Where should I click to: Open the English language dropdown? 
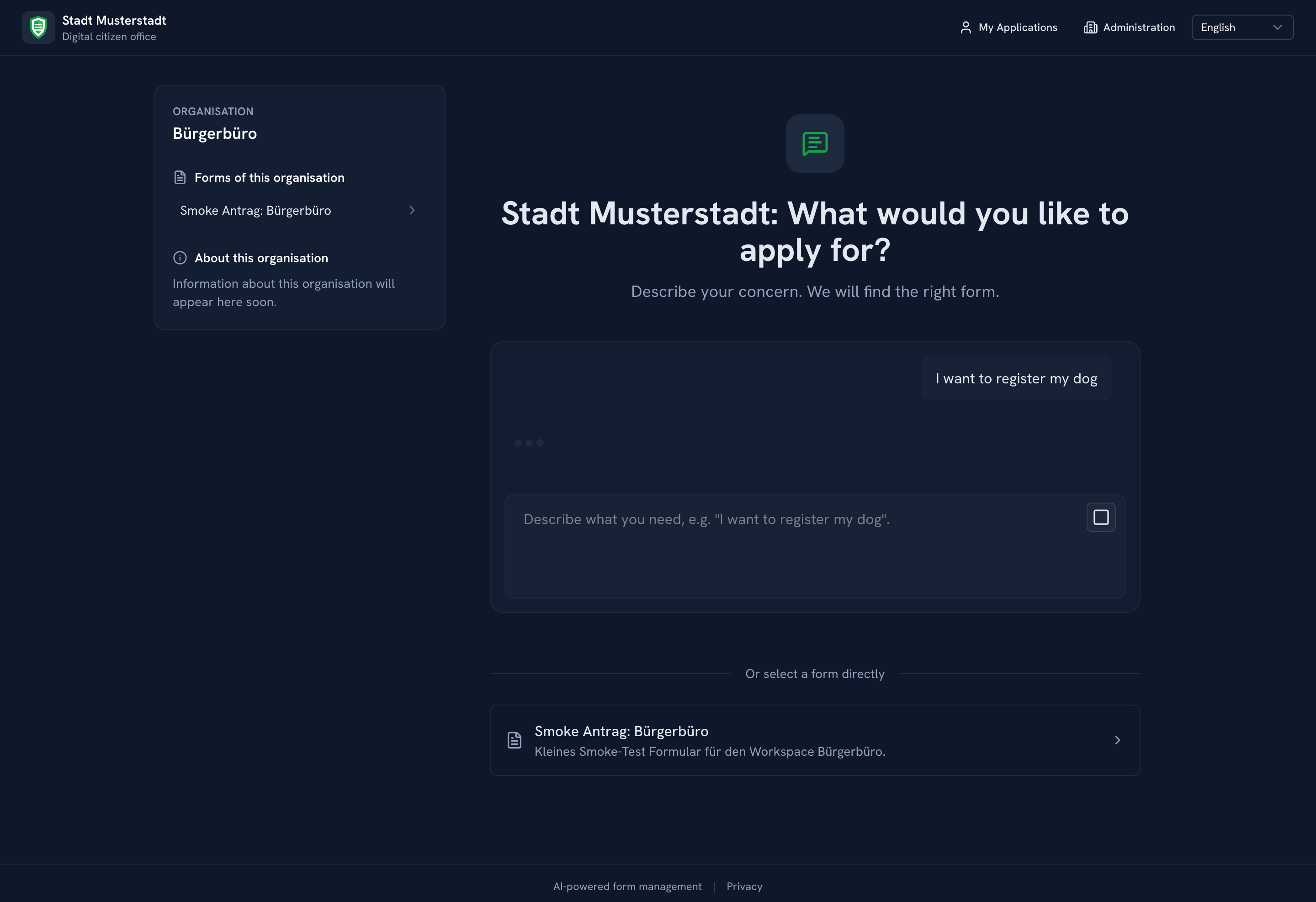(x=1242, y=27)
